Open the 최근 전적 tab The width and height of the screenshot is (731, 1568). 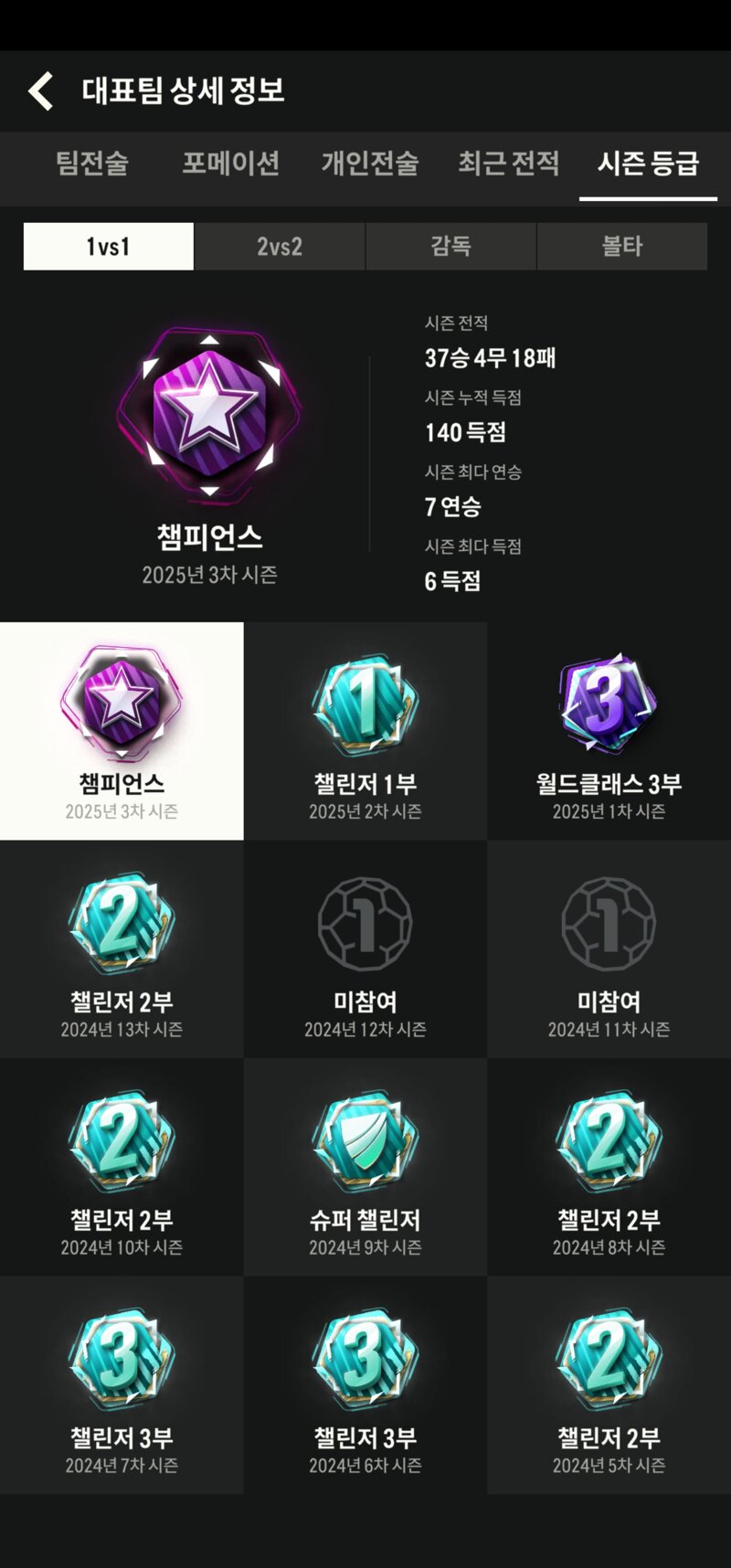(509, 164)
